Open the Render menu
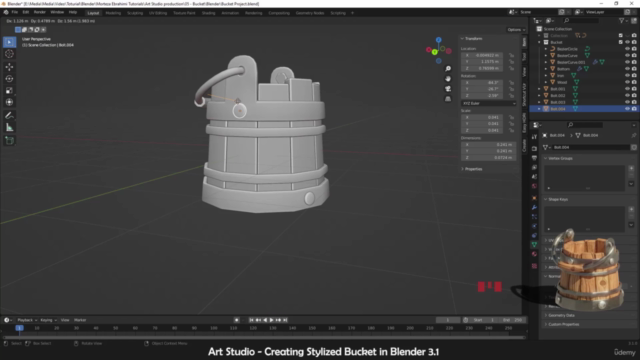The height and width of the screenshot is (360, 640). click(40, 12)
